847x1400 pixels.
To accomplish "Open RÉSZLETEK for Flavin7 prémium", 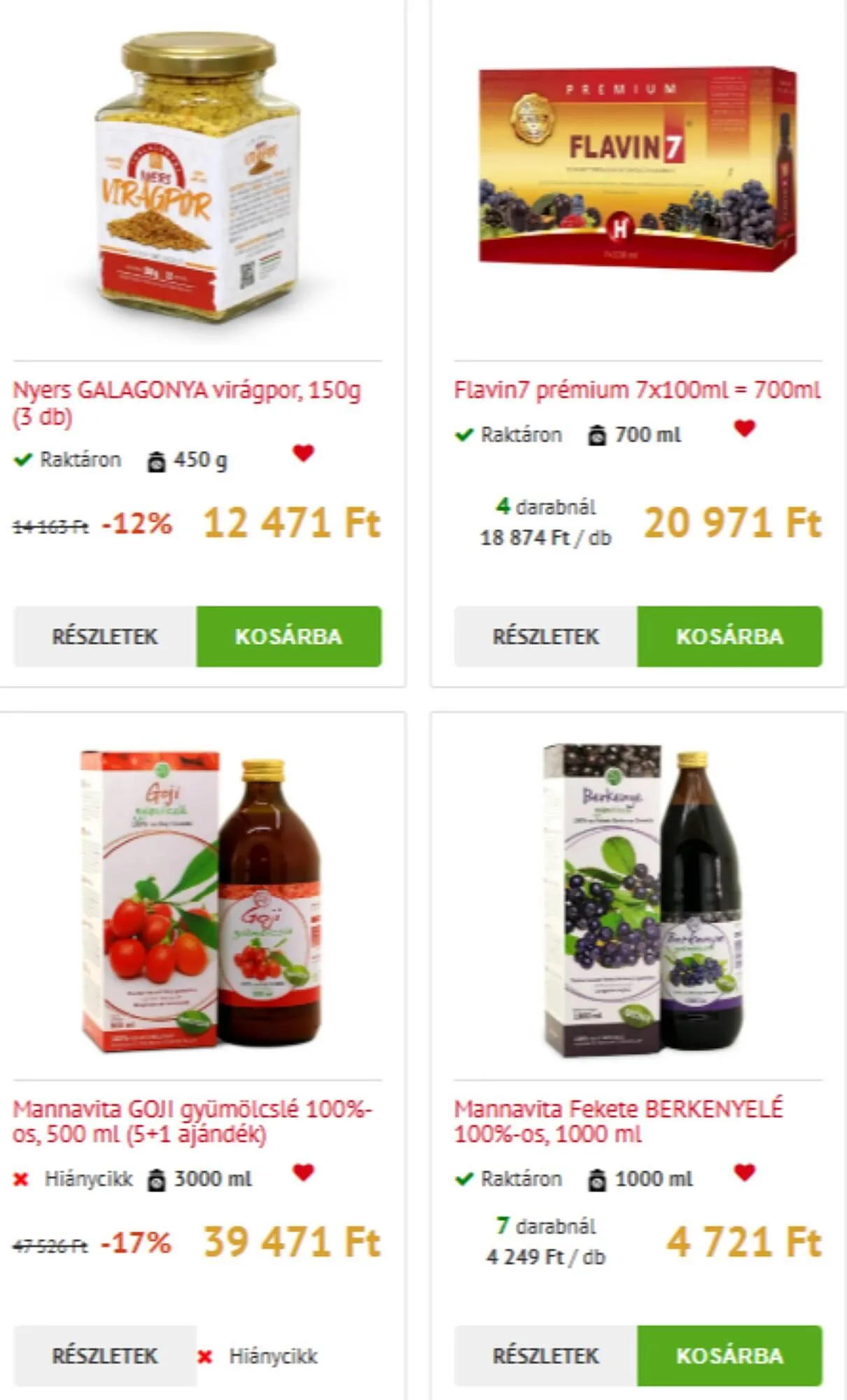I will coord(546,636).
